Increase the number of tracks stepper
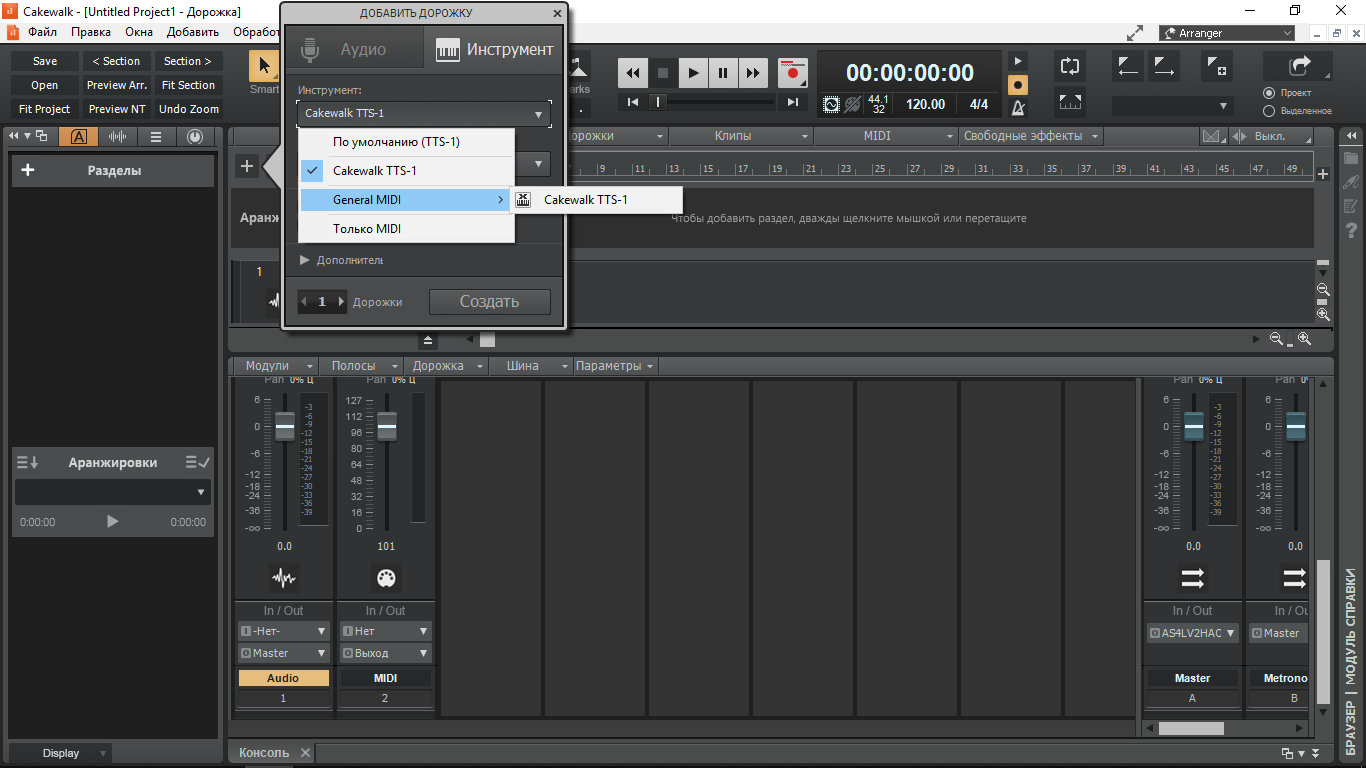Image resolution: width=1366 pixels, height=768 pixels. coord(341,301)
